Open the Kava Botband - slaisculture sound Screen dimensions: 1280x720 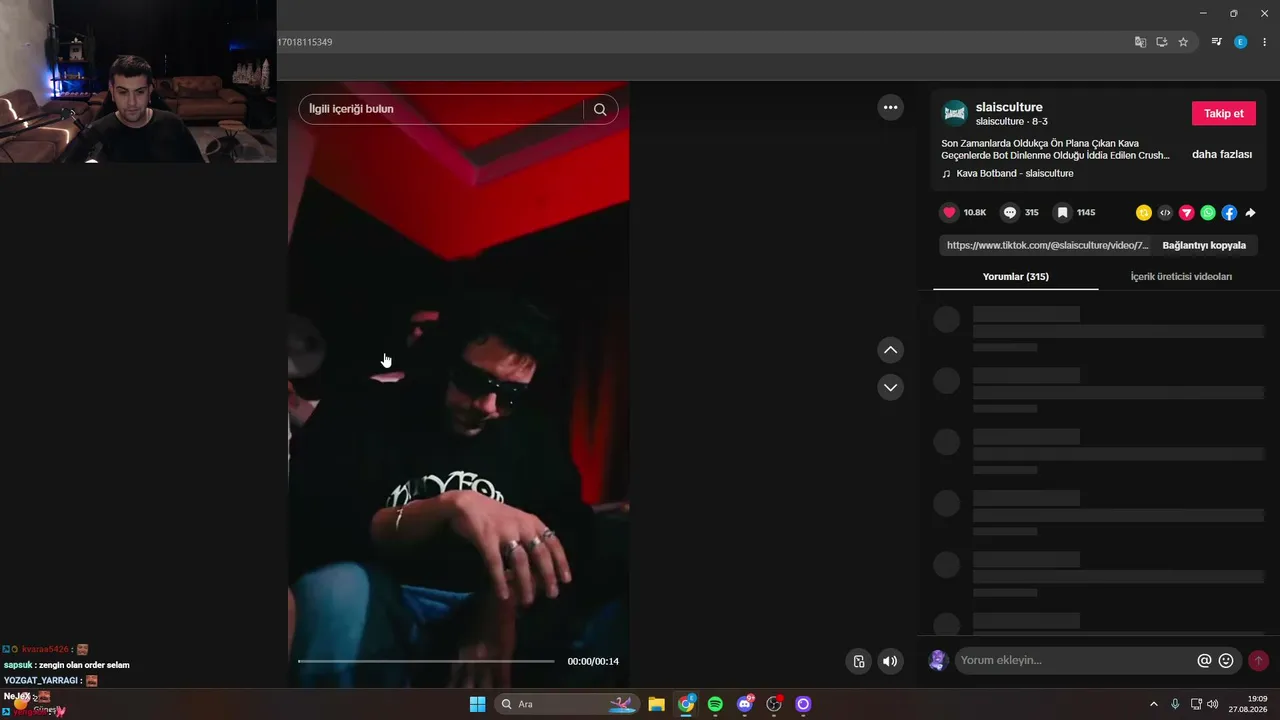click(x=1015, y=174)
